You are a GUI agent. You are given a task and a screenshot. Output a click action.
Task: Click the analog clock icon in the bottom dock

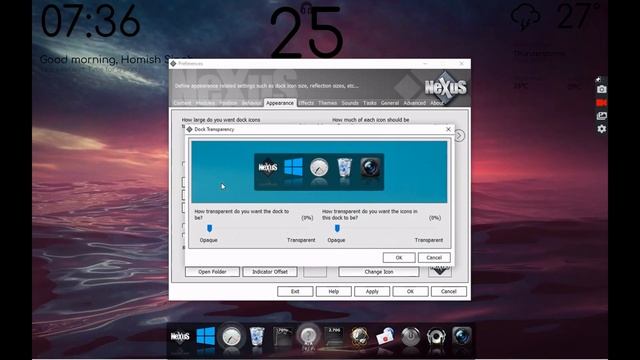(231, 337)
